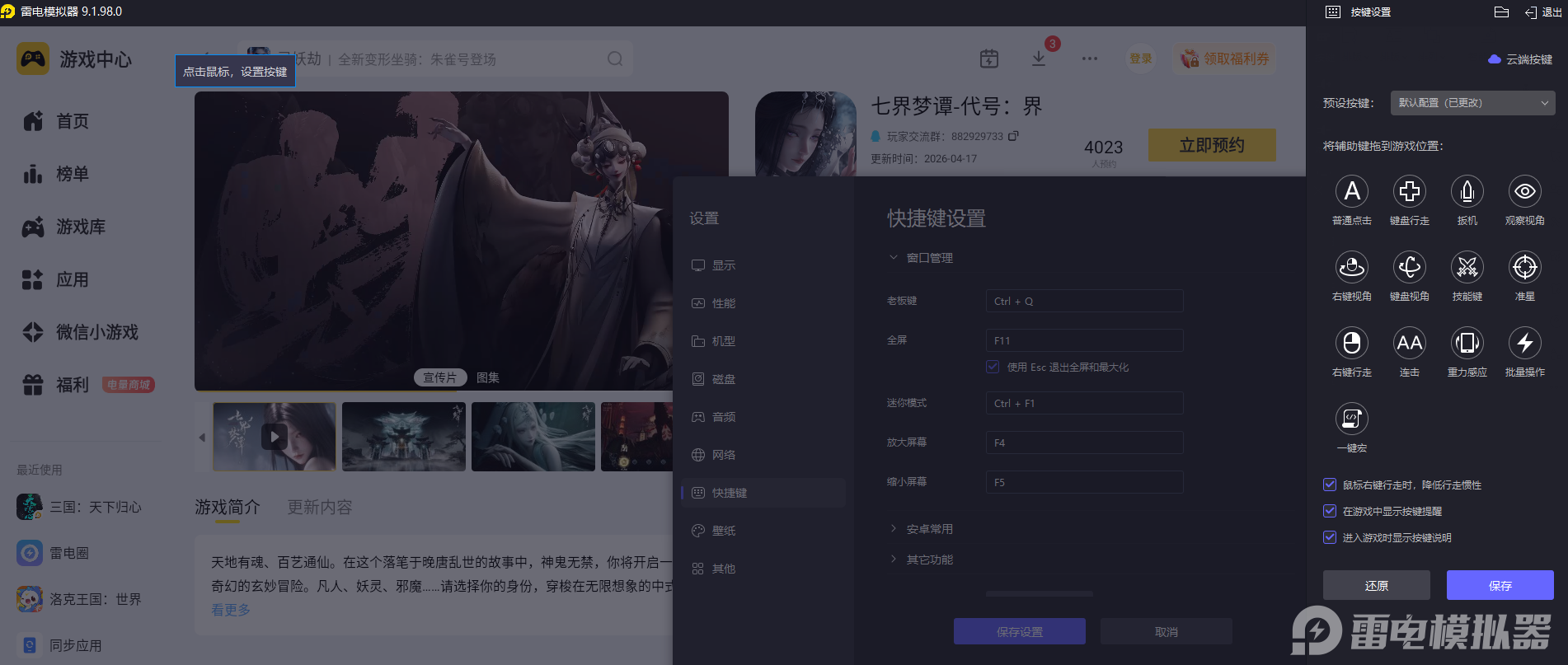
Task: Open the key config folder icon
Action: pyautogui.click(x=1501, y=12)
